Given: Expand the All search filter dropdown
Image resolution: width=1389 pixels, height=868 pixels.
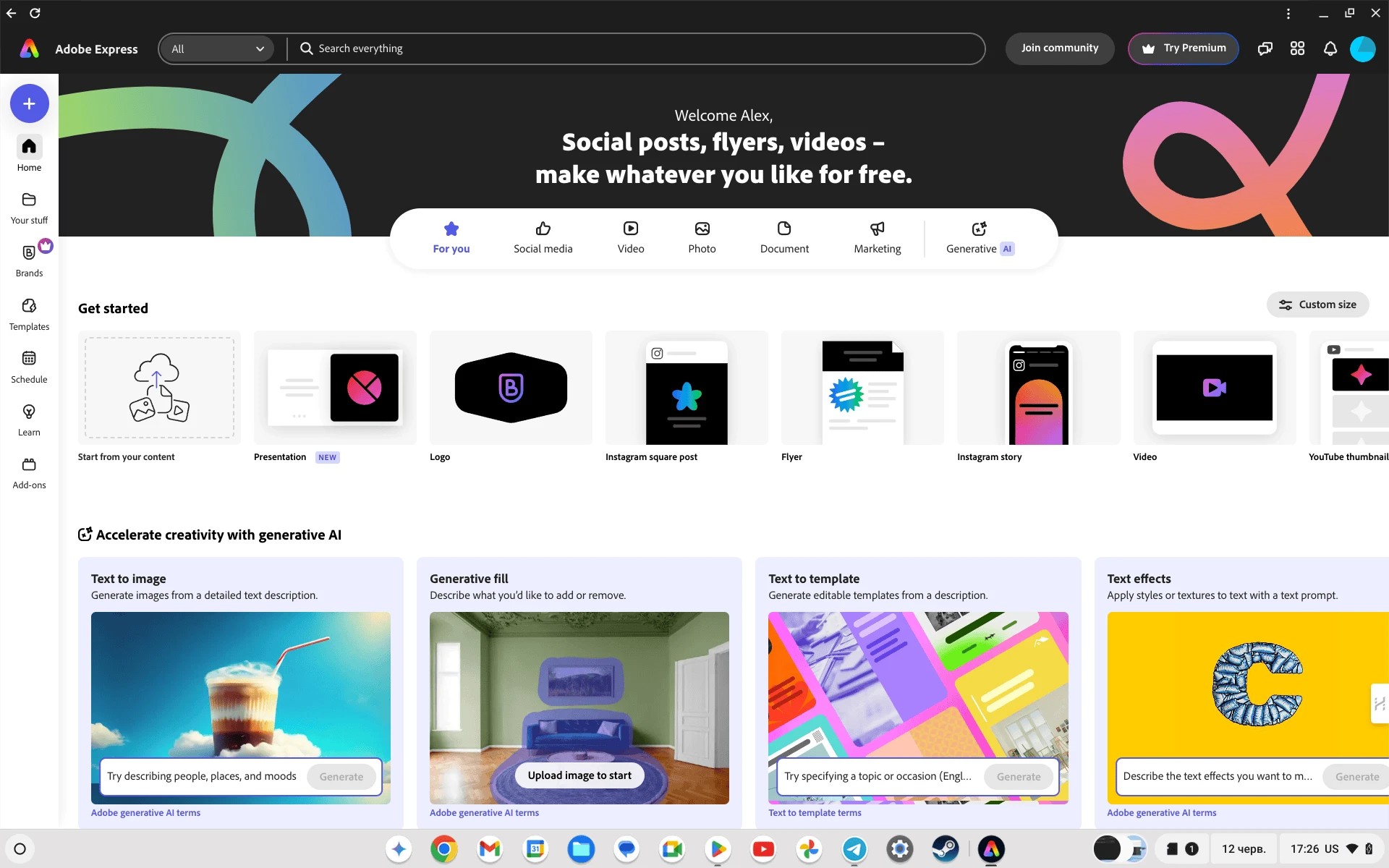Looking at the screenshot, I should pos(217,48).
